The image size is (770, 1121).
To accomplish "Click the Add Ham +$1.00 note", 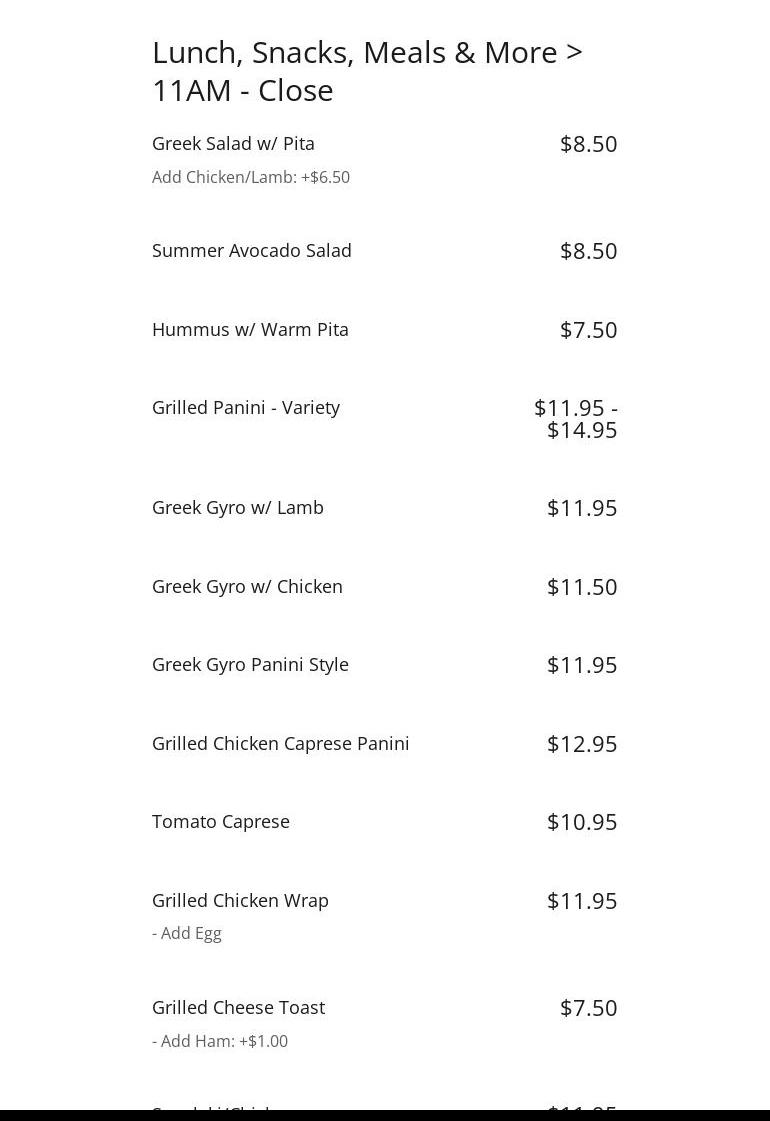I will coord(220,1042).
